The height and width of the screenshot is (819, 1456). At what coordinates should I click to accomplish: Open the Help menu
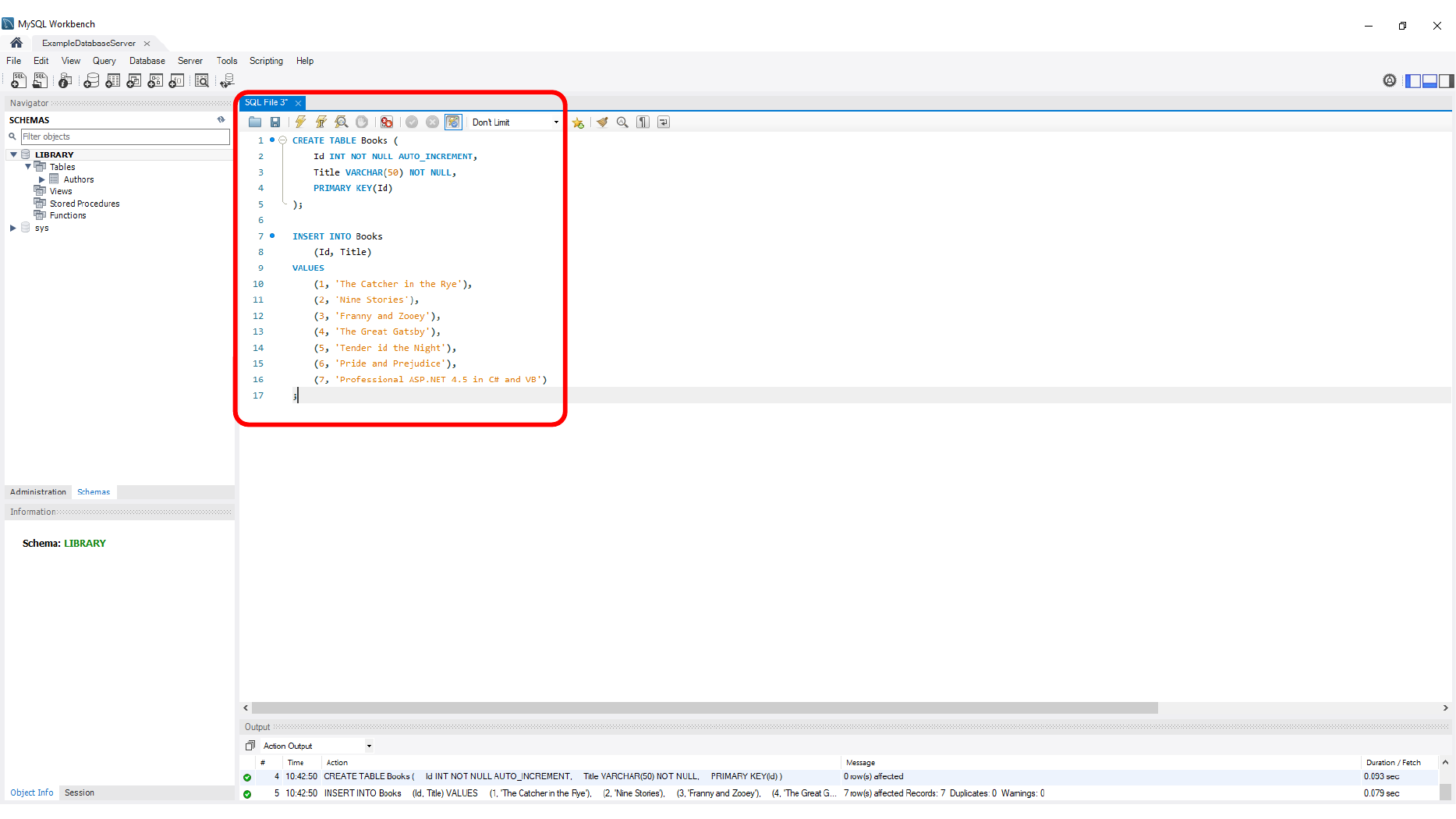[305, 61]
